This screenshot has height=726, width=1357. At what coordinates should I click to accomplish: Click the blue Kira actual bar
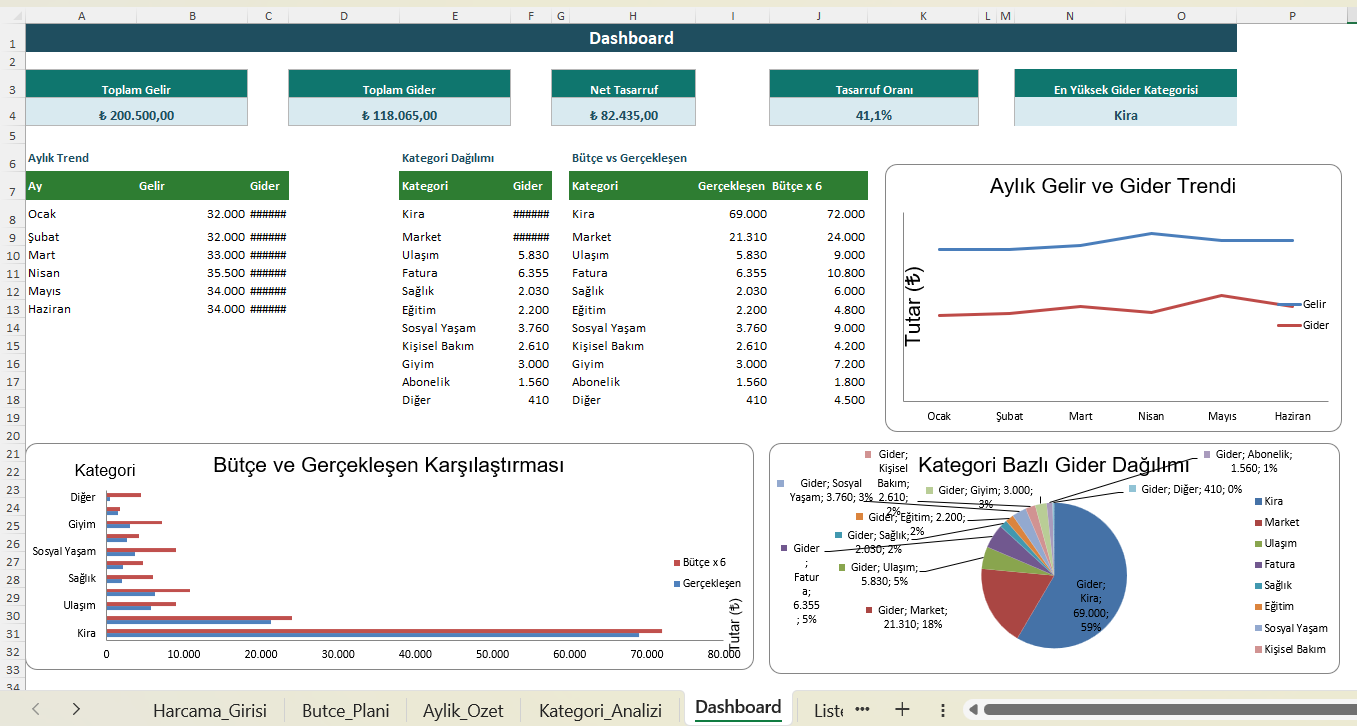tap(372, 636)
